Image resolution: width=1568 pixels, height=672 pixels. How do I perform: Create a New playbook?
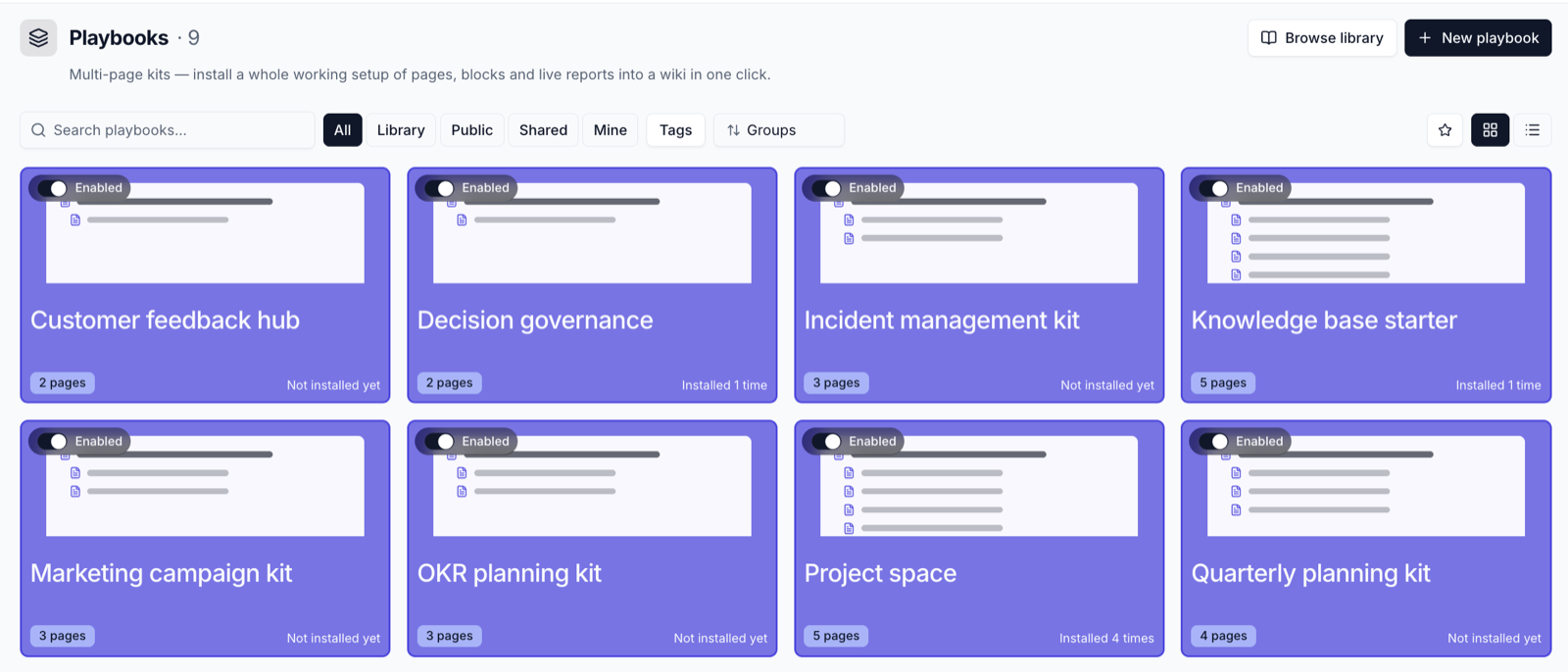point(1478,38)
